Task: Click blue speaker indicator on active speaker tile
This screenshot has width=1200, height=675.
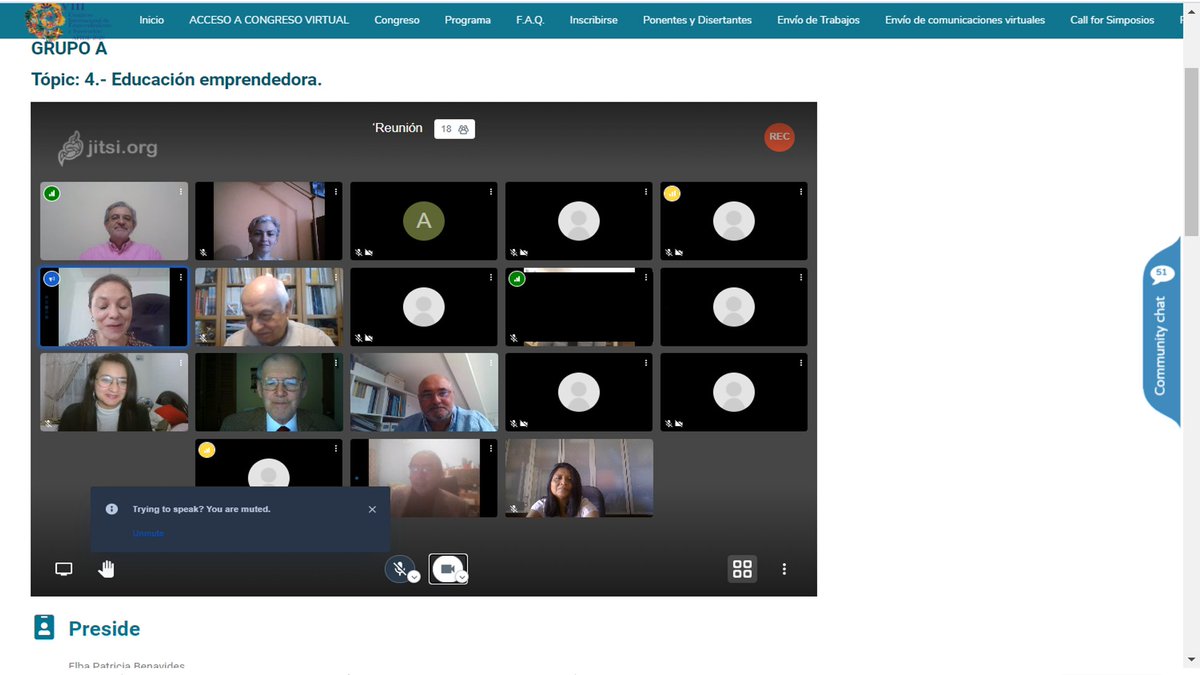Action: click(x=52, y=279)
